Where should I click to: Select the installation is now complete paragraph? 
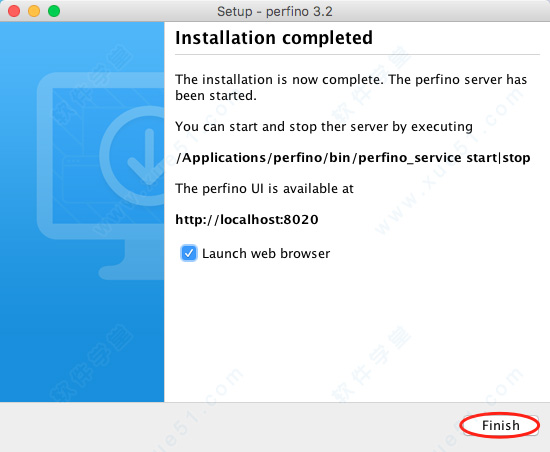(351, 87)
